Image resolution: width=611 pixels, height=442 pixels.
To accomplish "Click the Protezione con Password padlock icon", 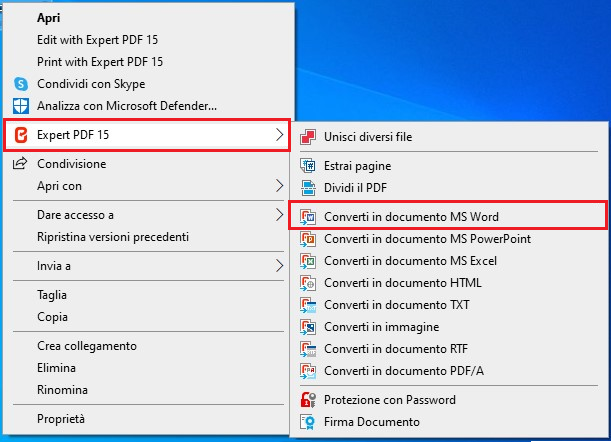I will point(308,400).
